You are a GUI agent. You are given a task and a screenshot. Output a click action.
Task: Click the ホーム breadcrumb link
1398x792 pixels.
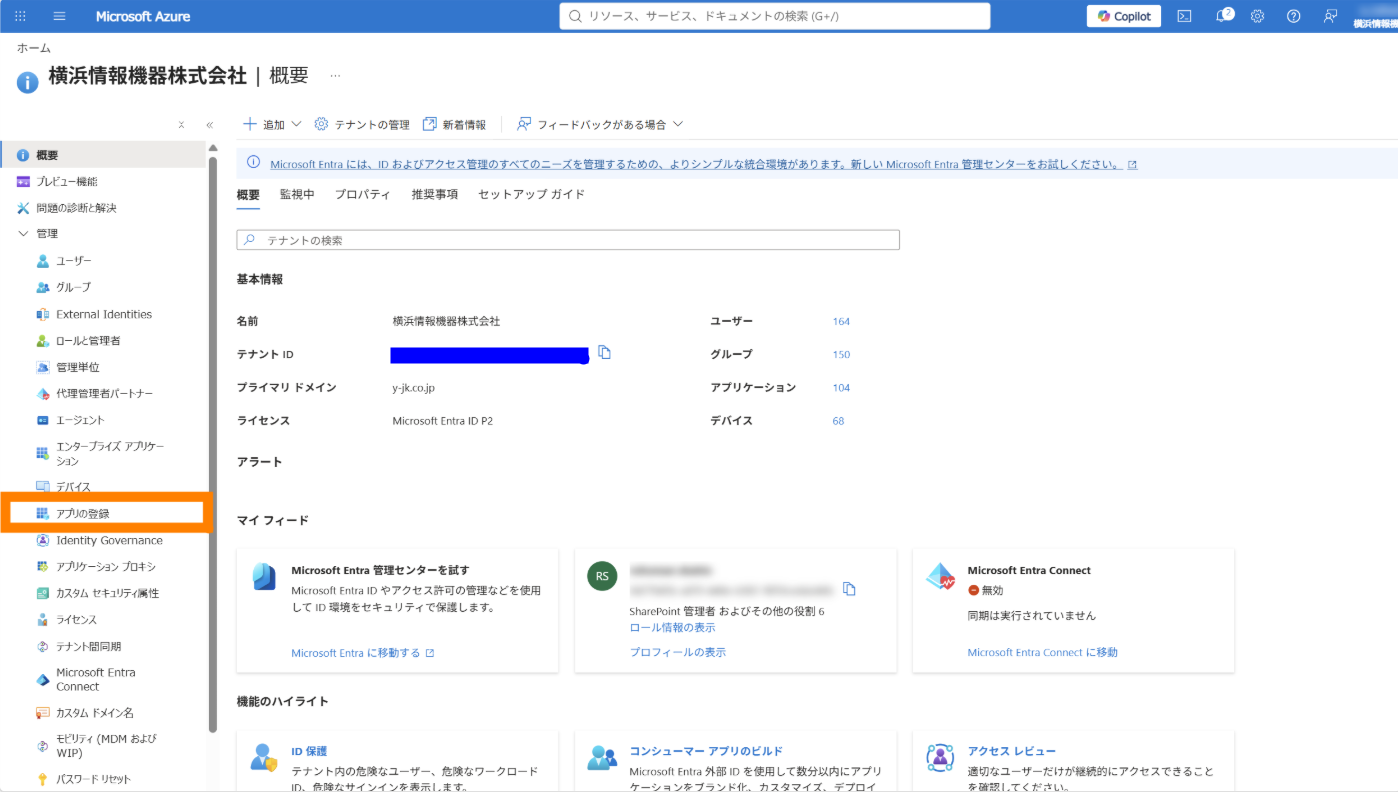click(34, 48)
